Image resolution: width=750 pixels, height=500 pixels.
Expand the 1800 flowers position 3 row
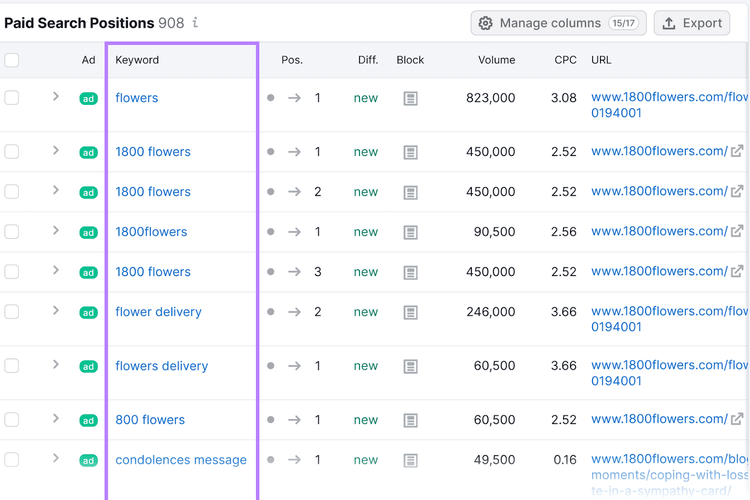(55, 270)
